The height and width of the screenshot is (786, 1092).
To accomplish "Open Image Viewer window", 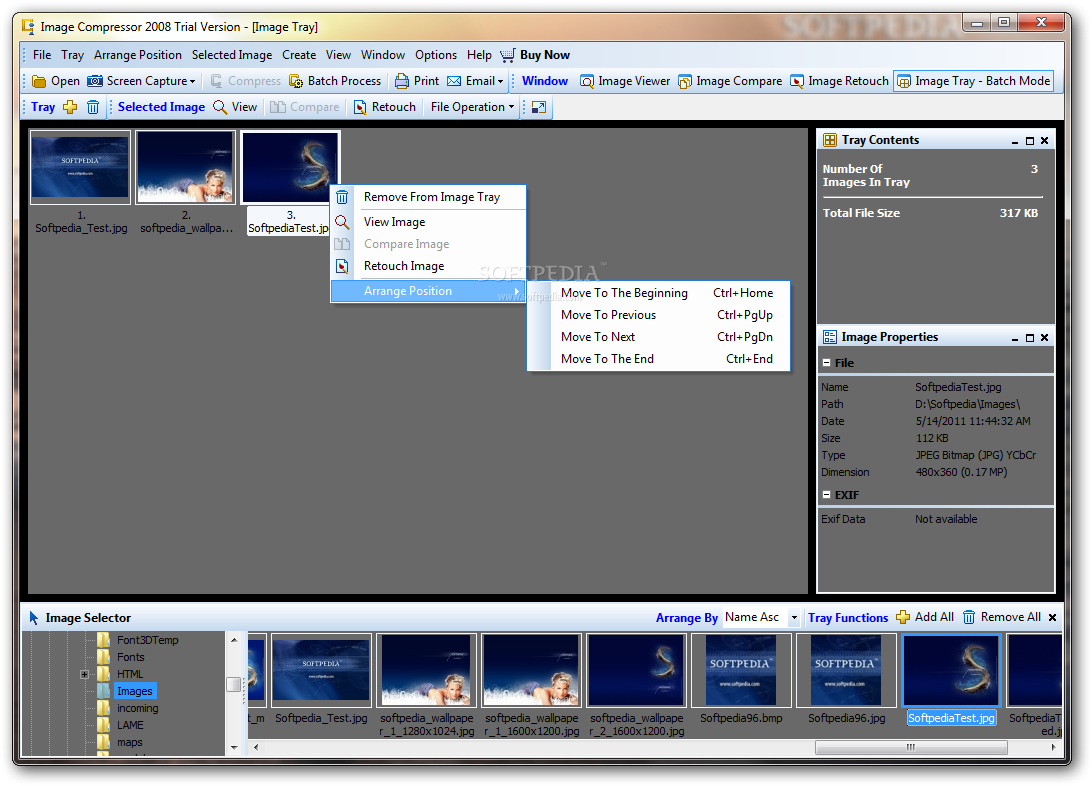I will tap(625, 81).
